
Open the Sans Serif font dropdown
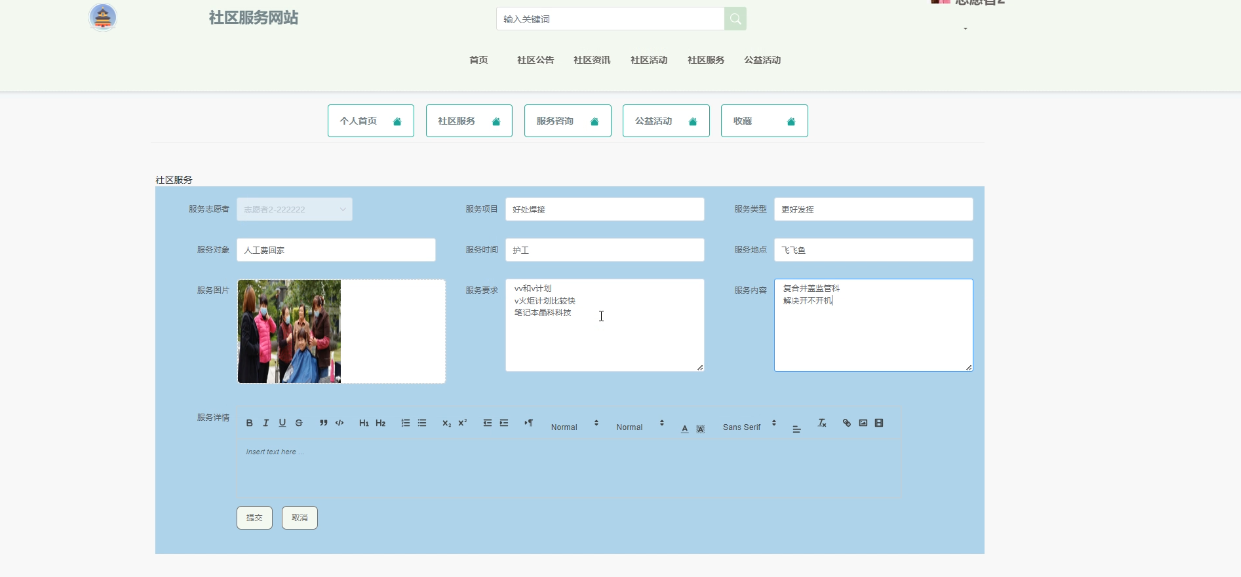pyautogui.click(x=751, y=426)
